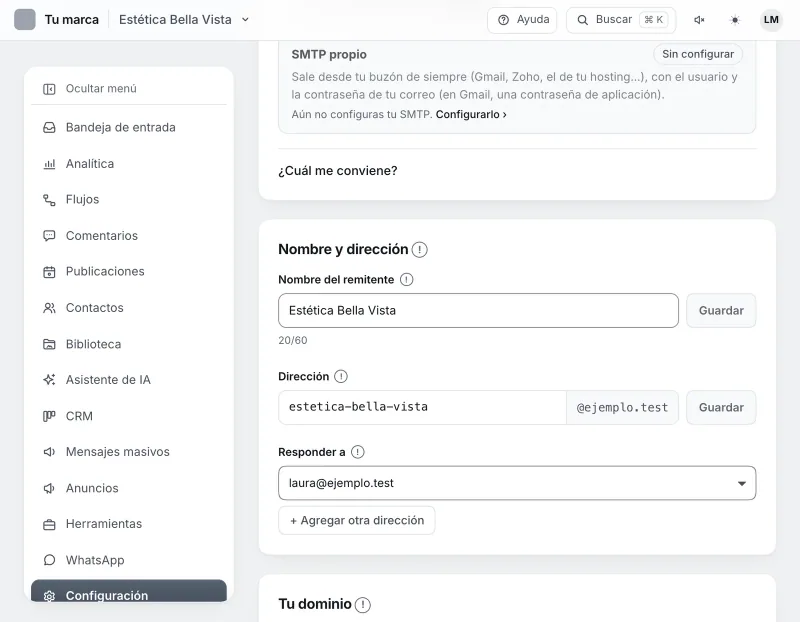Screen dimensions: 800x622
Task: Go to Publicaciones in the sidebar
Action: [129, 271]
